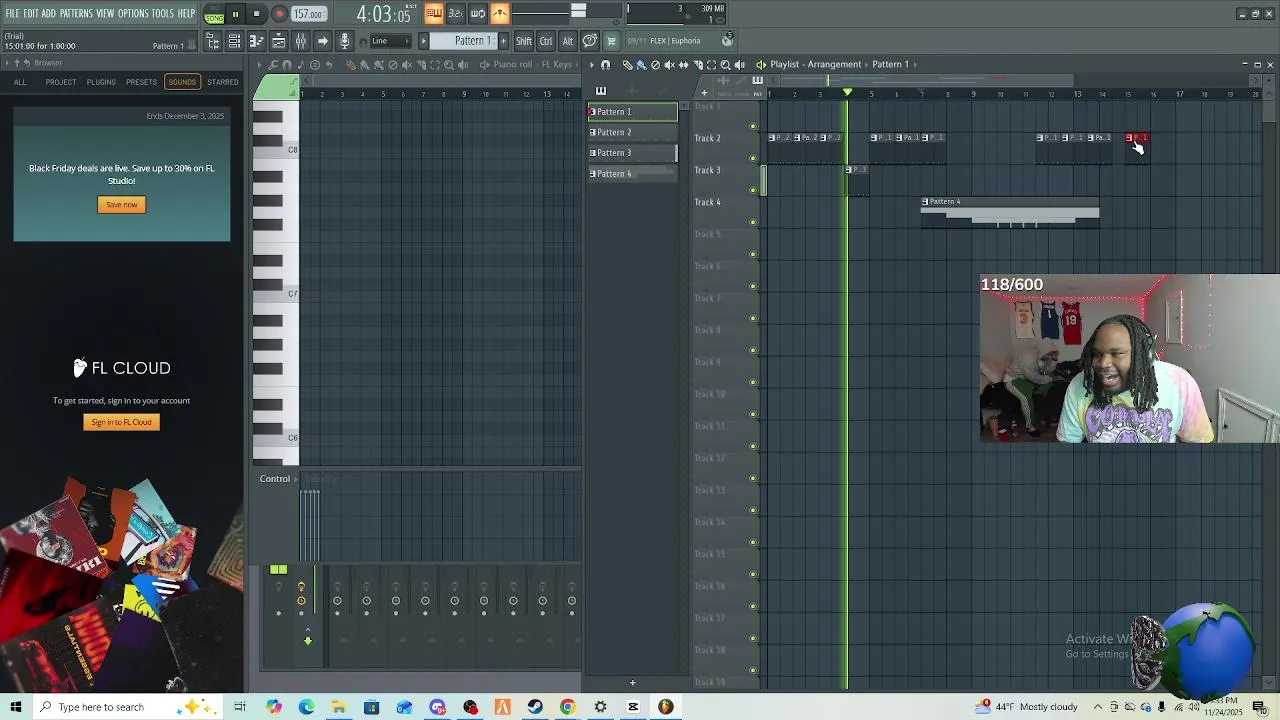Select Pattern 1 in the picker
The height and width of the screenshot is (720, 1280).
point(632,112)
